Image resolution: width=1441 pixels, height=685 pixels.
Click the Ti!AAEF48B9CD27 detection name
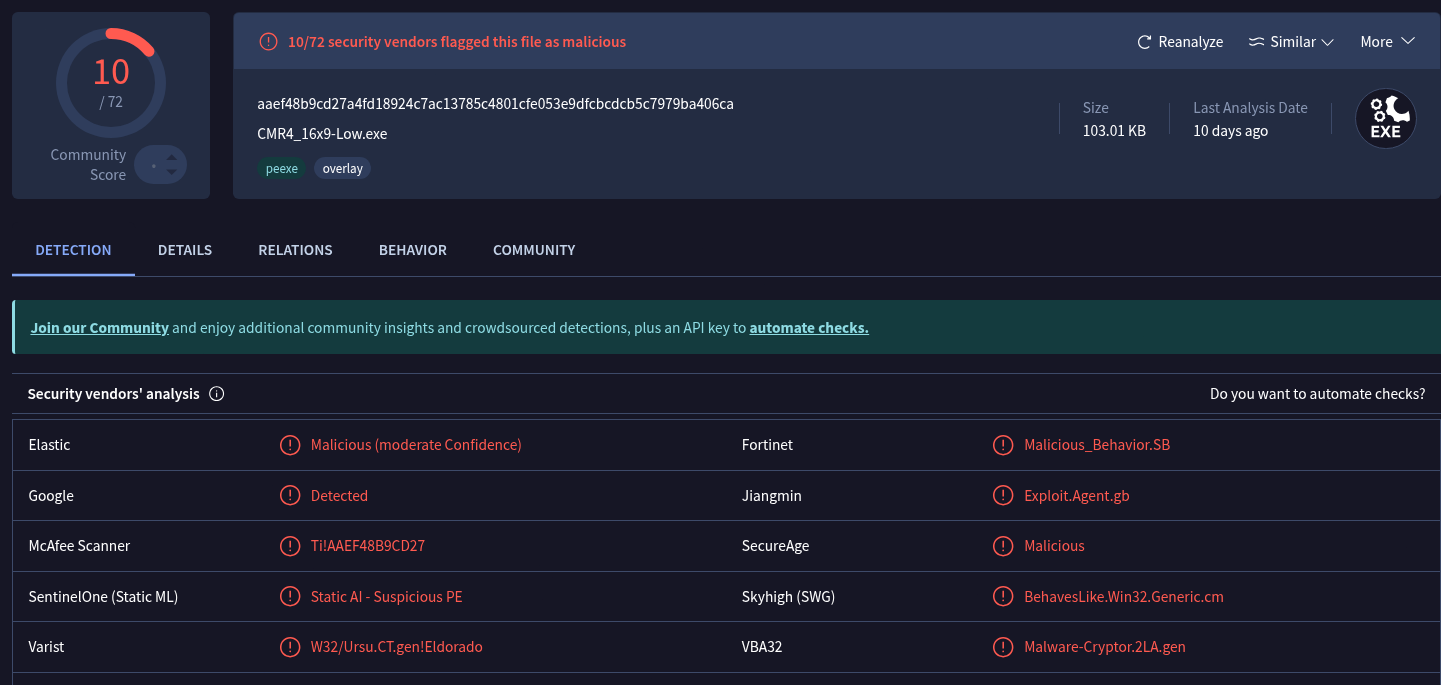368,546
